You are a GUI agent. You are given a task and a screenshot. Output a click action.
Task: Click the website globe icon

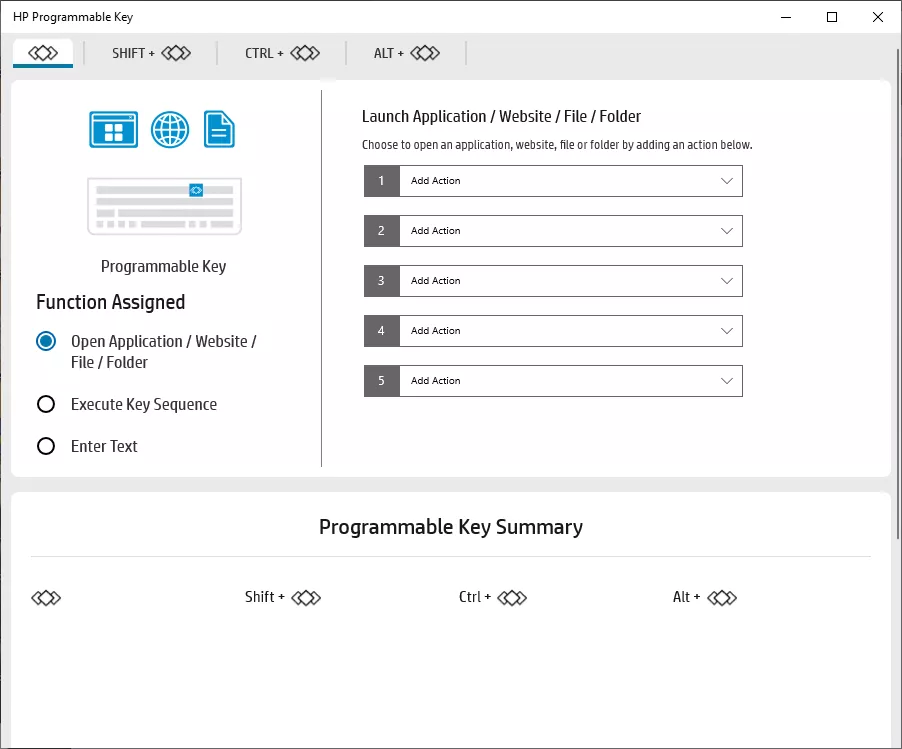pyautogui.click(x=170, y=129)
